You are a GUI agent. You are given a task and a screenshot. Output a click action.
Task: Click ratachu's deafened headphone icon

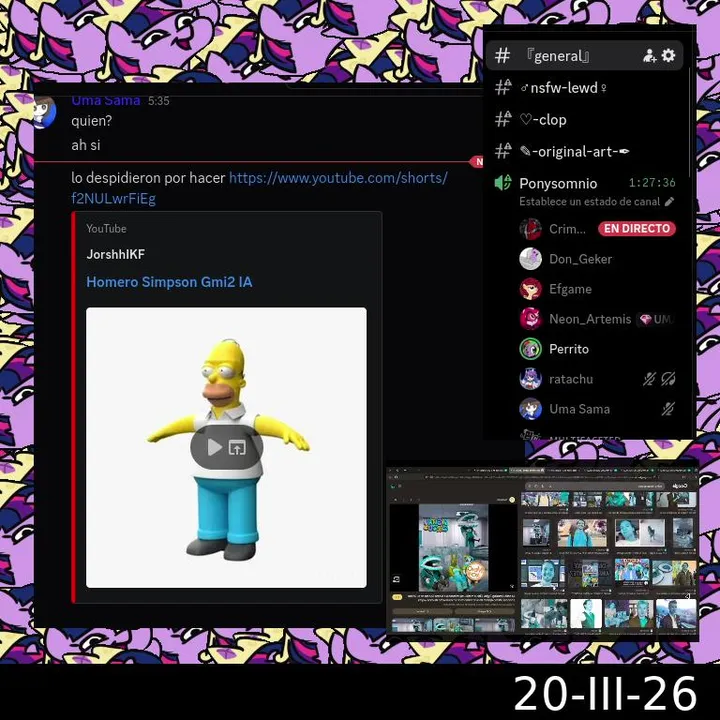[668, 379]
